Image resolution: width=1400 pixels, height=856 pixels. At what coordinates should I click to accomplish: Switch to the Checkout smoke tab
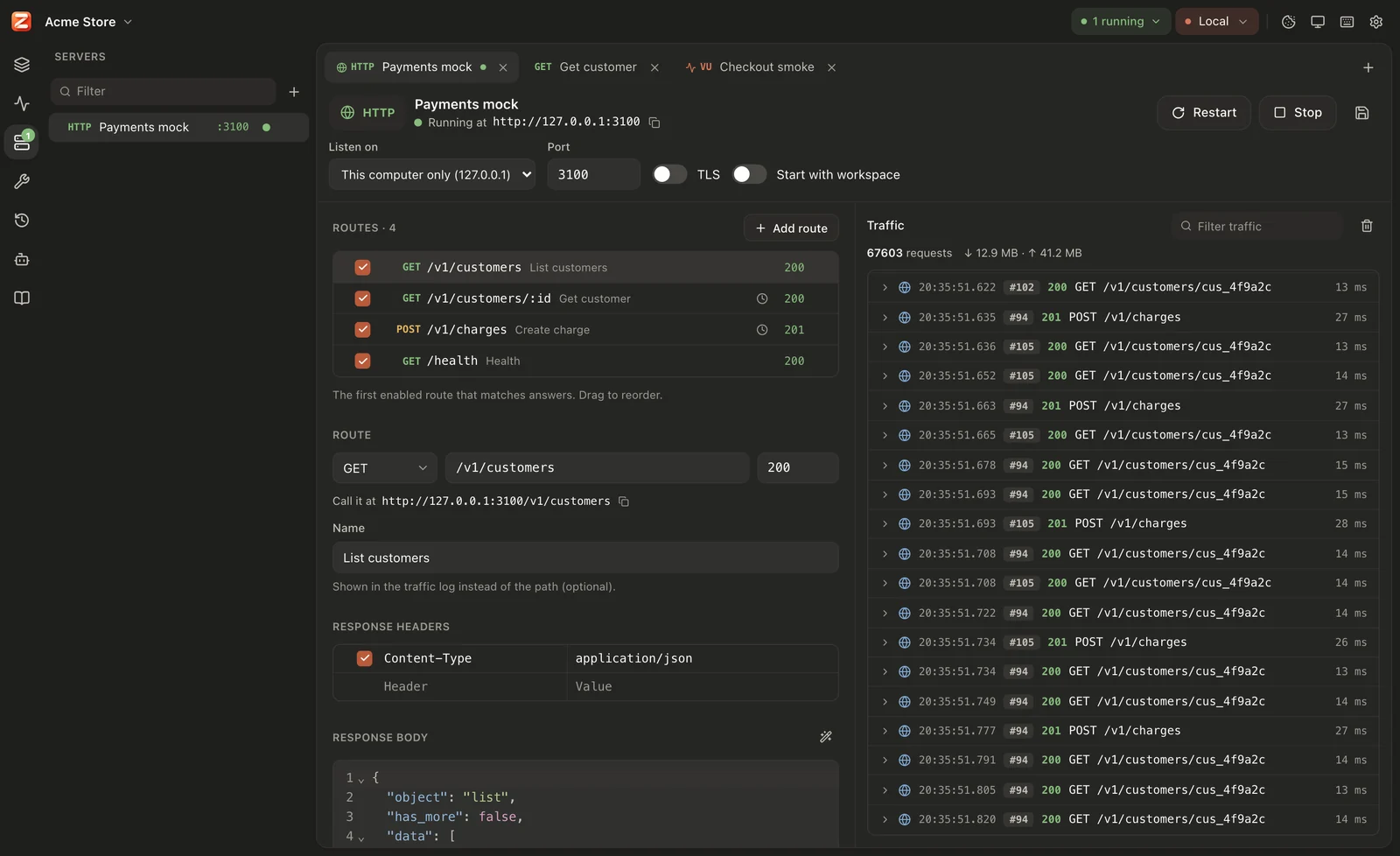click(x=750, y=67)
